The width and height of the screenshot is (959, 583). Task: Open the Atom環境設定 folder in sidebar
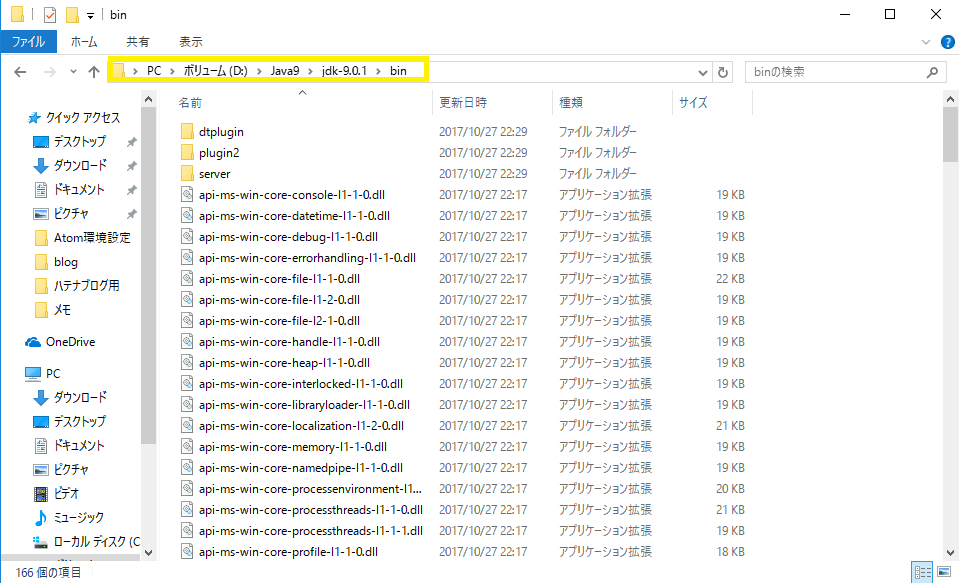[x=92, y=238]
